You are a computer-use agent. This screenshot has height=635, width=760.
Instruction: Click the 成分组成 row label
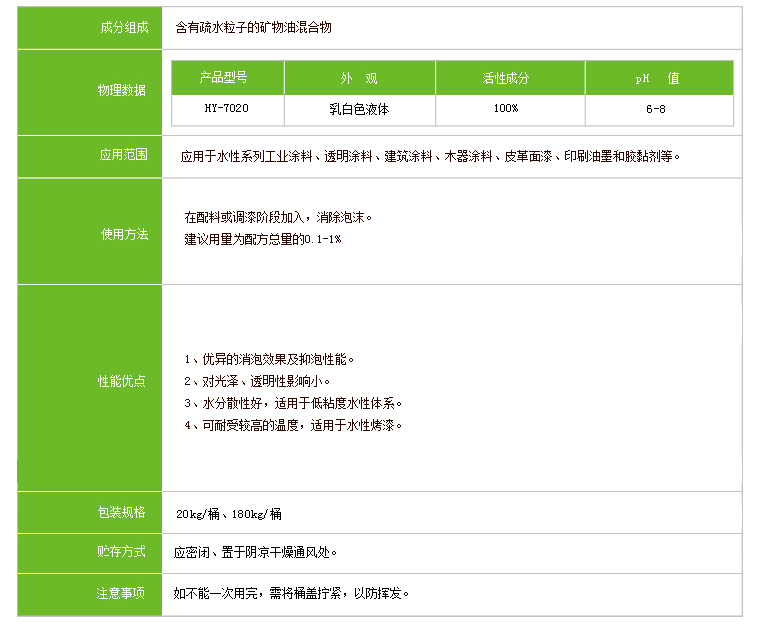pos(123,28)
